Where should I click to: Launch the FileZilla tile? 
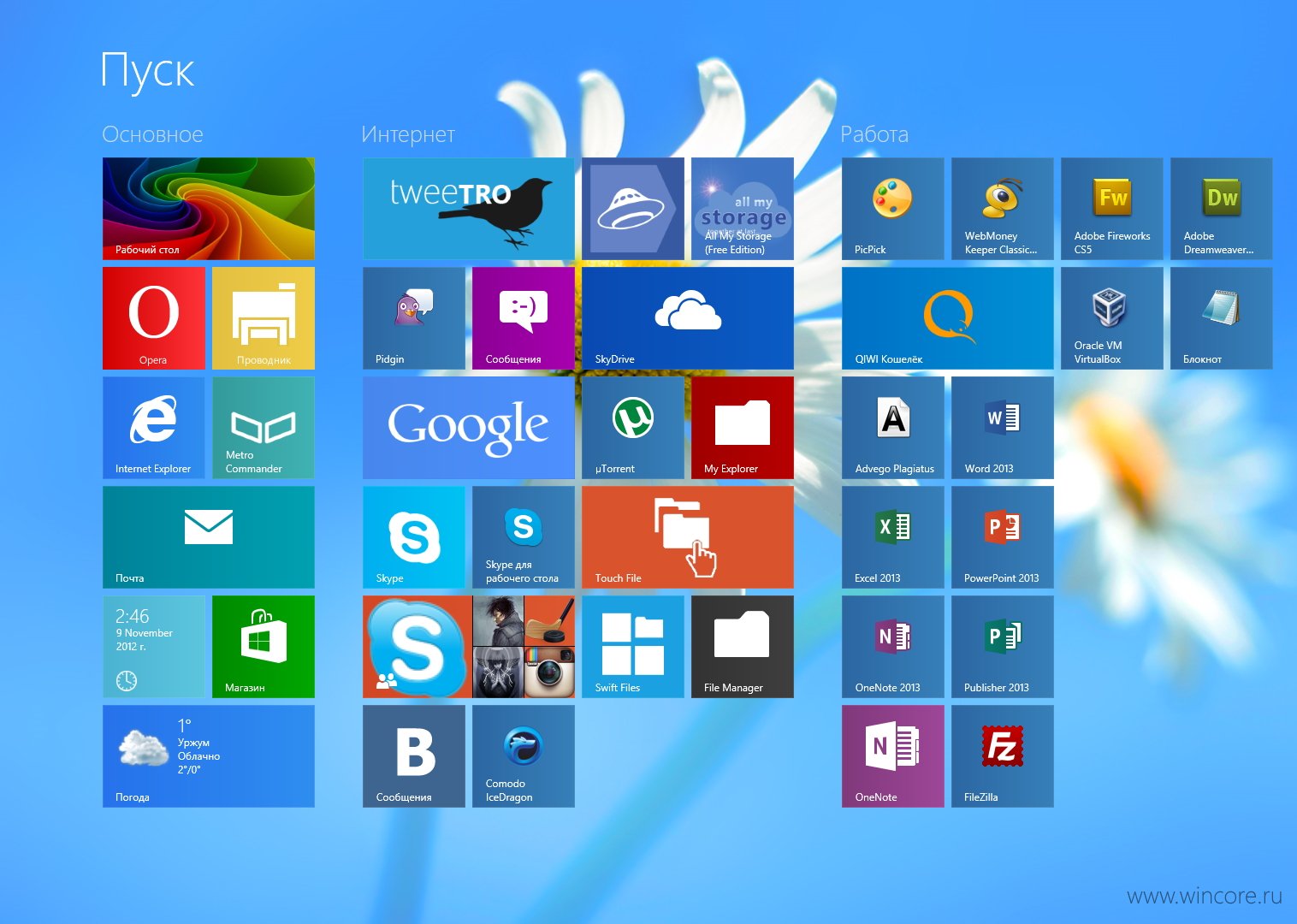[1003, 756]
